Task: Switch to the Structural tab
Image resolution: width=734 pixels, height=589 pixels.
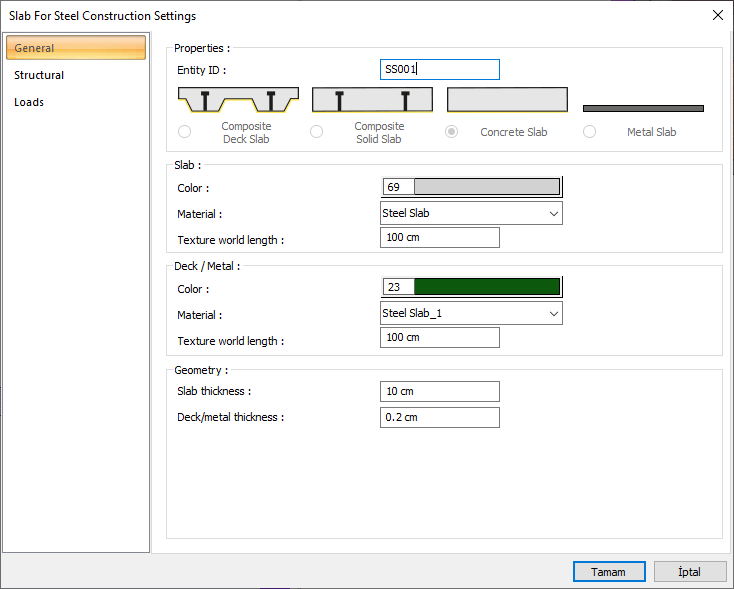Action: point(39,75)
